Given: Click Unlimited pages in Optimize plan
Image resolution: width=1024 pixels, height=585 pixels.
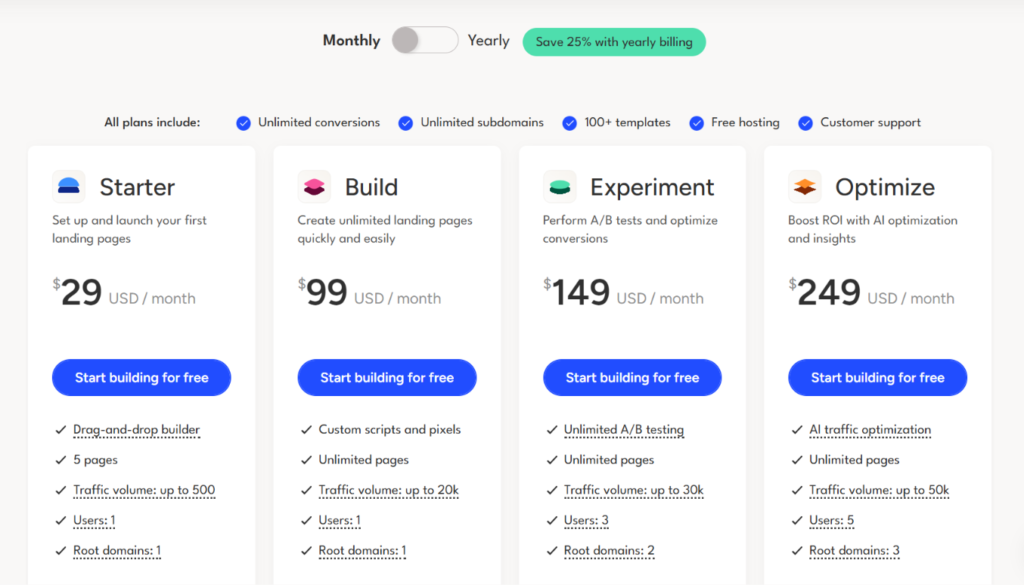Looking at the screenshot, I should (x=854, y=460).
